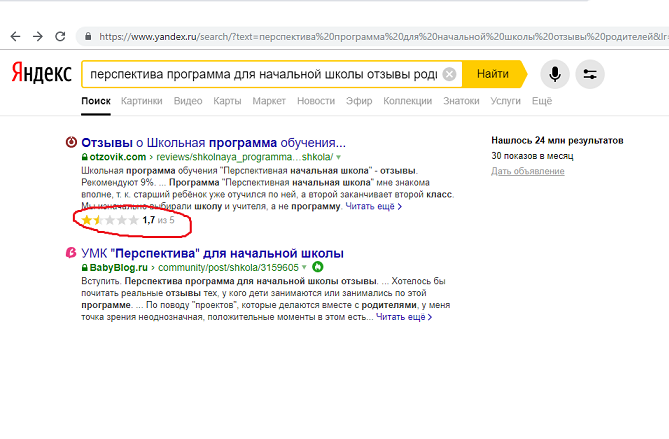Open result 'Отзывы о Школьная программа обучения...'
The image size is (669, 439).
point(213,142)
